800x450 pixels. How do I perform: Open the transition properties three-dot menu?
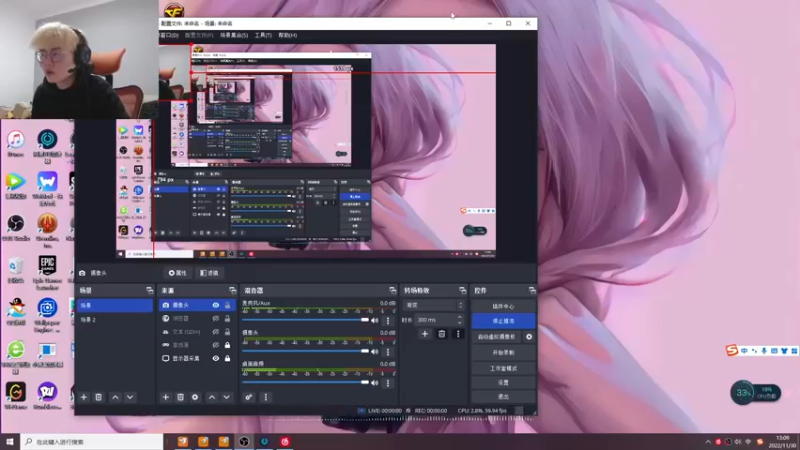458,334
